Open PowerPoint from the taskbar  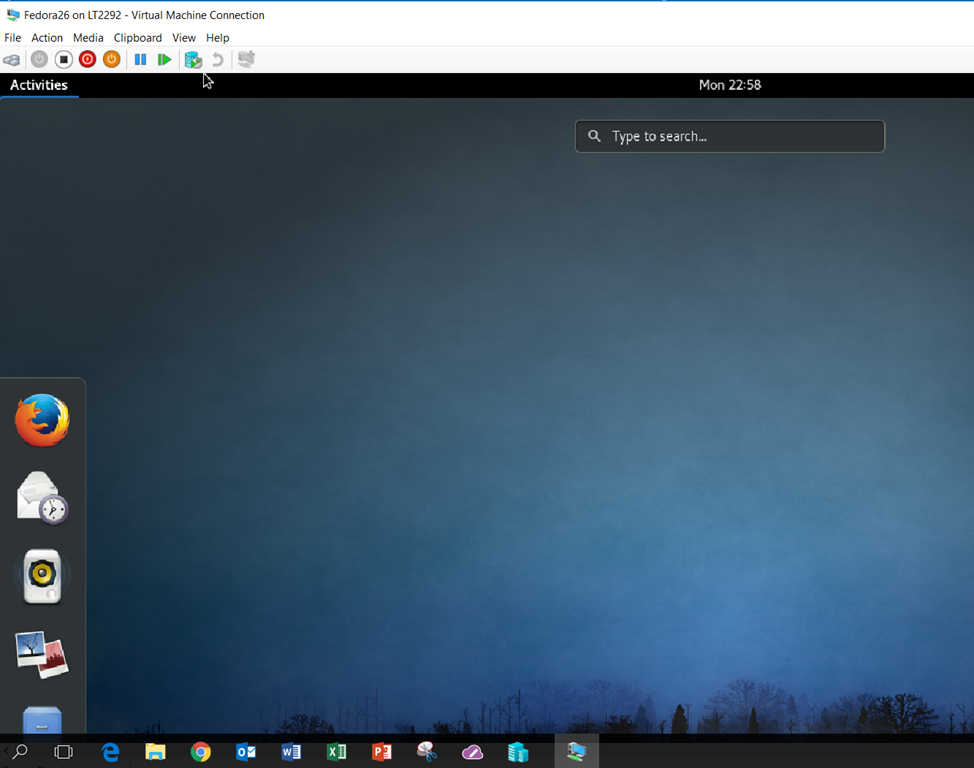pos(381,752)
